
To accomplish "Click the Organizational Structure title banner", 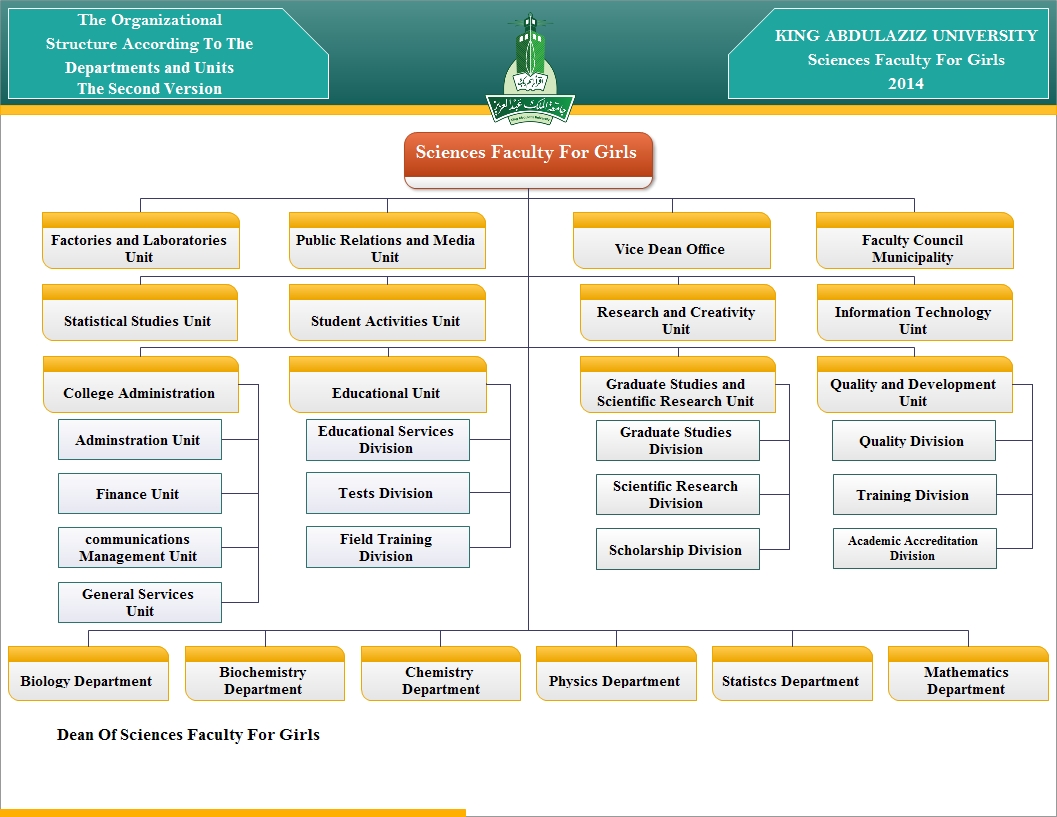I will point(168,54).
